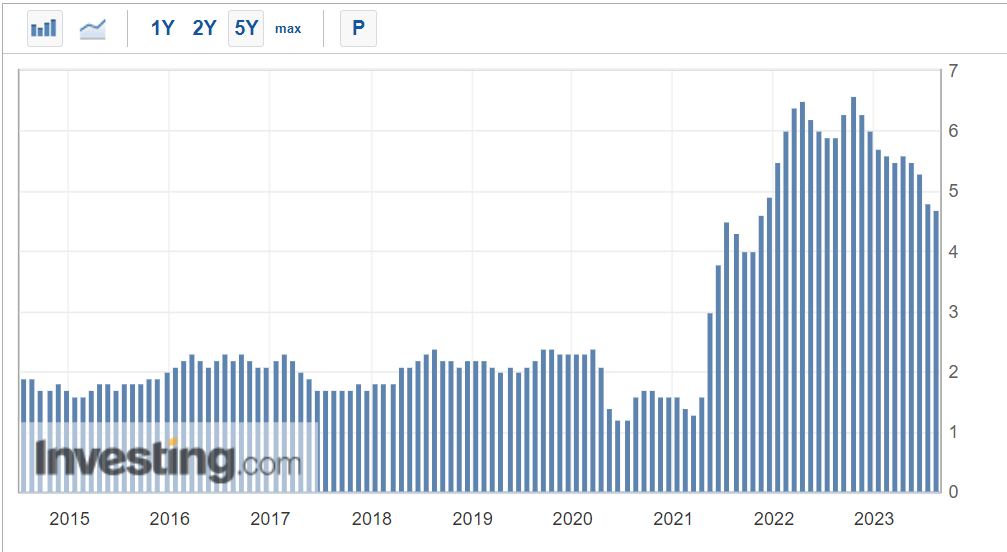Click the P button
The image size is (1007, 552).
click(x=358, y=28)
